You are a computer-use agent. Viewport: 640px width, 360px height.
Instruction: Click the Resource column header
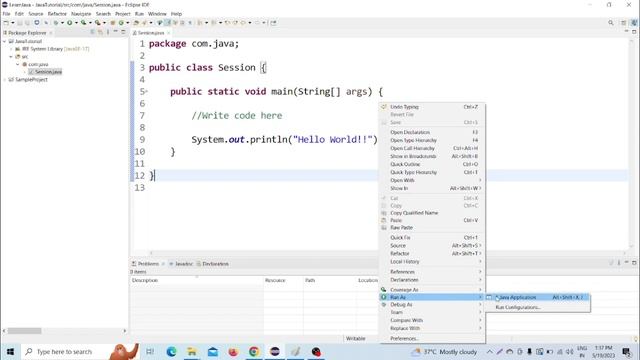pyautogui.click(x=283, y=280)
